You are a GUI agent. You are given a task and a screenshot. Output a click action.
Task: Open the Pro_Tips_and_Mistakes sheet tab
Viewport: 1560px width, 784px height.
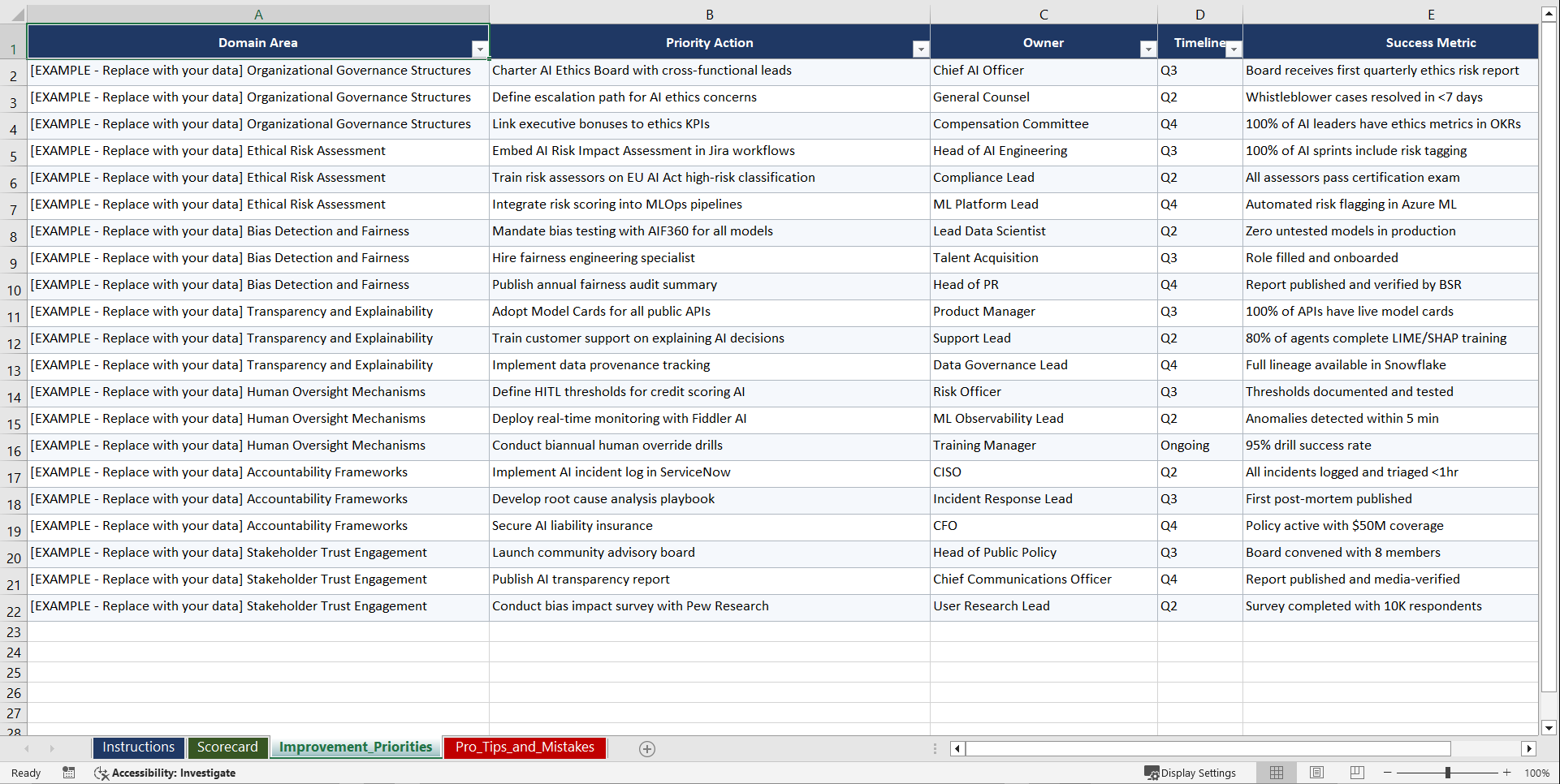pyautogui.click(x=524, y=747)
